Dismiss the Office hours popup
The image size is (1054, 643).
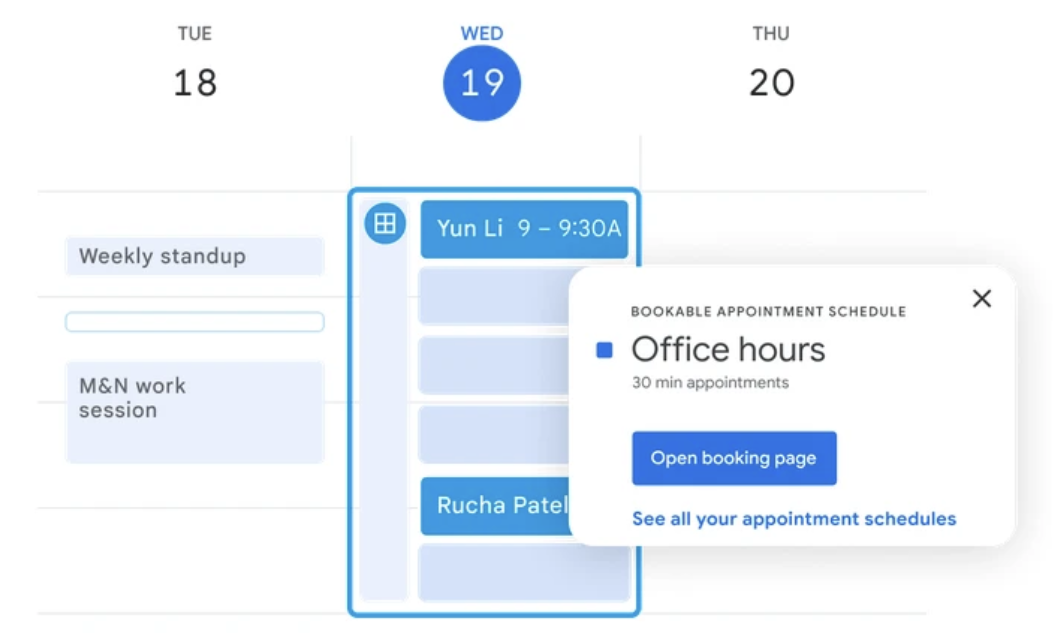point(981,298)
